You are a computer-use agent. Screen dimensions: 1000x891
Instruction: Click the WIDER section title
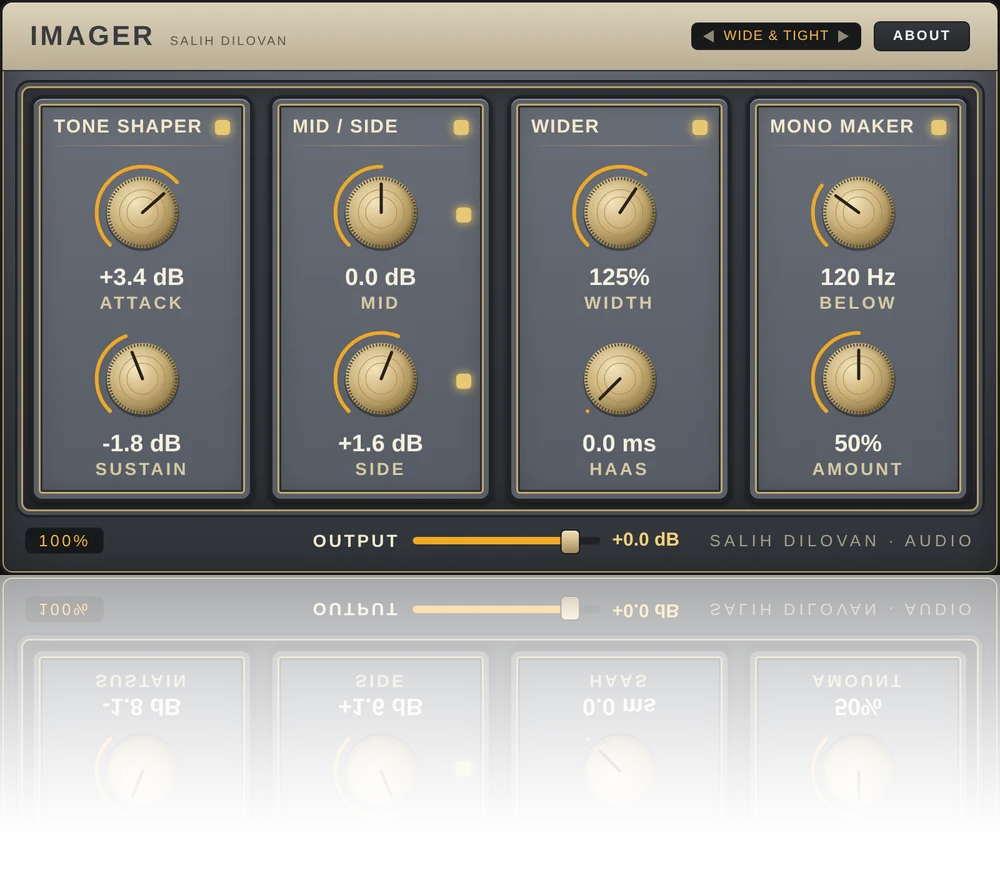click(565, 126)
